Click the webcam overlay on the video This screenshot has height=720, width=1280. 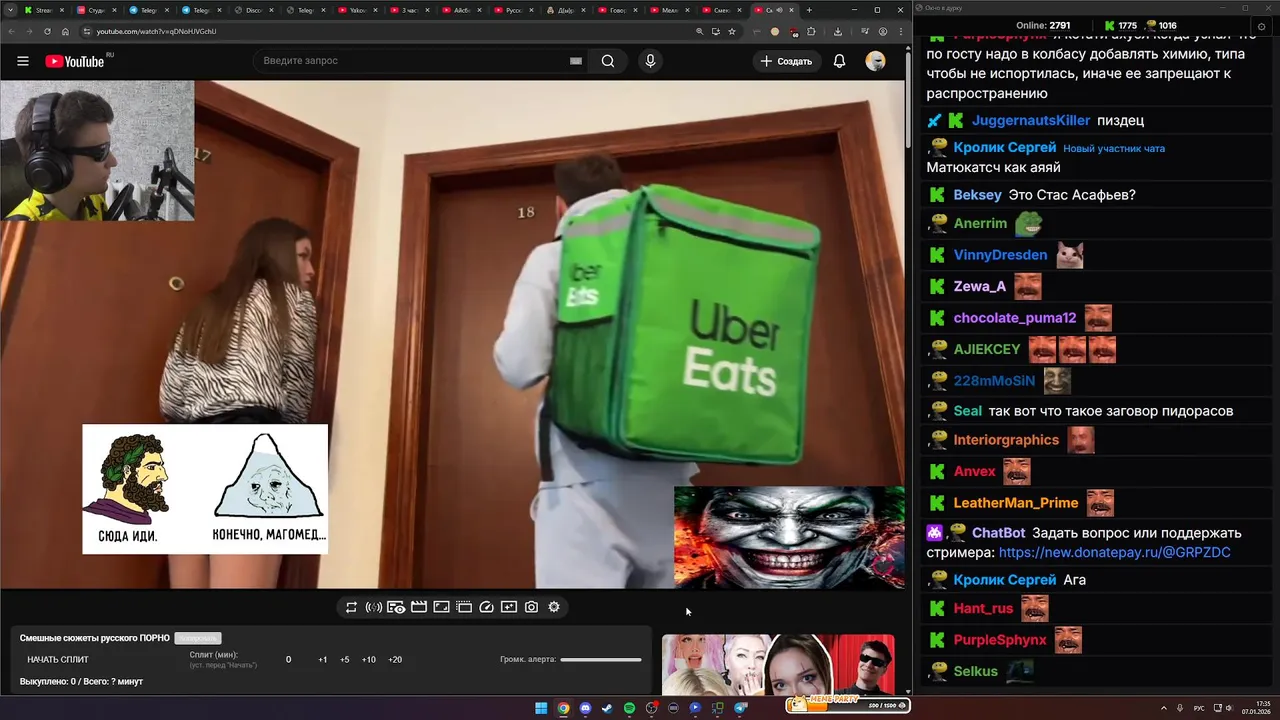(97, 150)
